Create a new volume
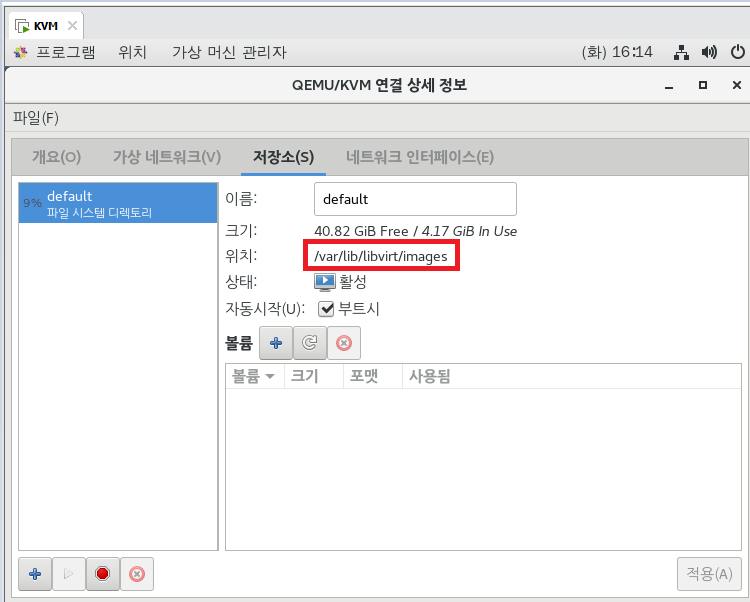750x602 pixels. point(276,343)
